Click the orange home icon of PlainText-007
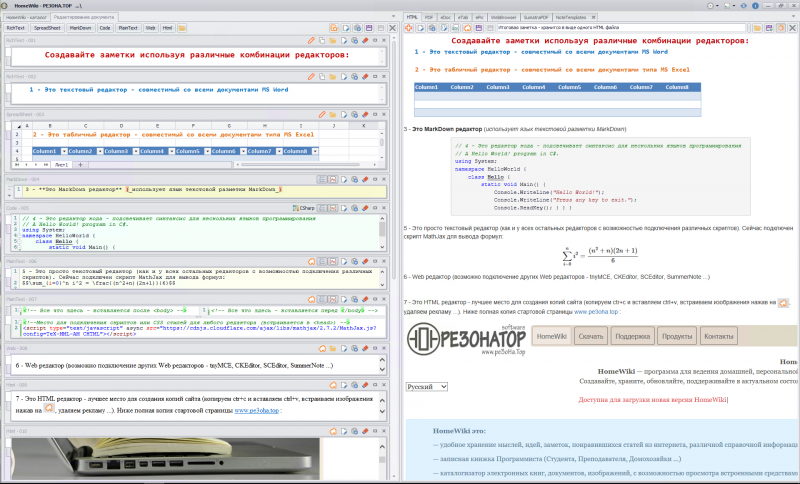Screen dimensions: 800x484 (311, 299)
